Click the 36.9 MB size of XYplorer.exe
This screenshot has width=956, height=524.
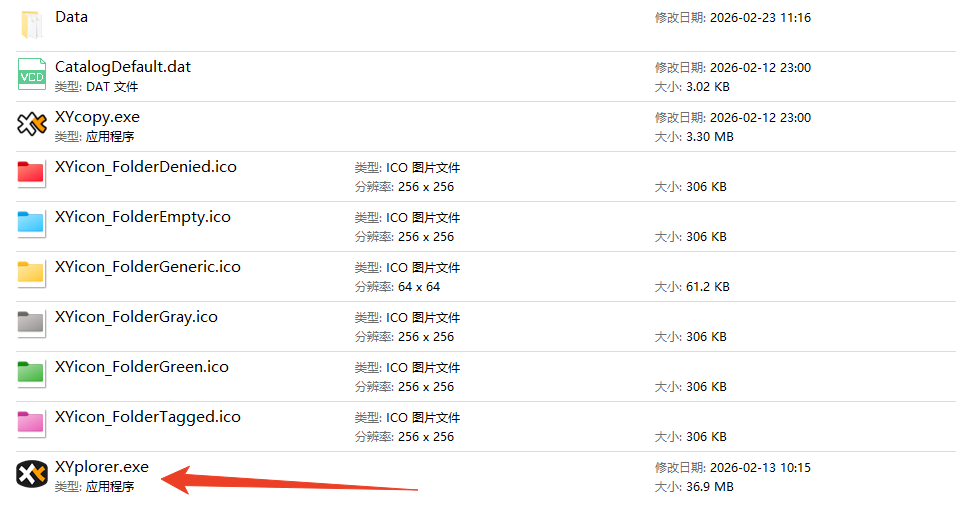(x=710, y=487)
